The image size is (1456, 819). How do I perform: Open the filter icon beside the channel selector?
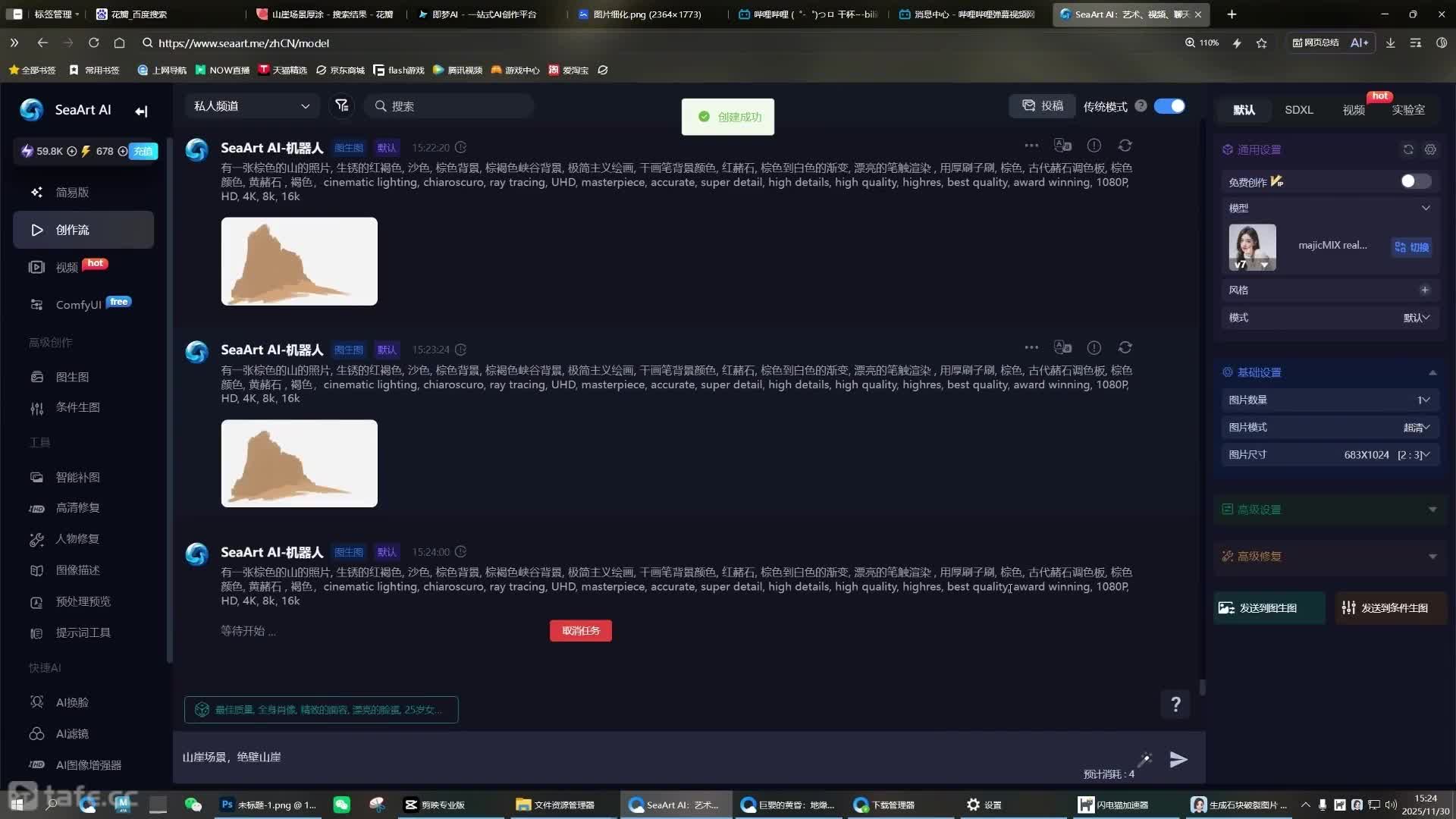(342, 105)
